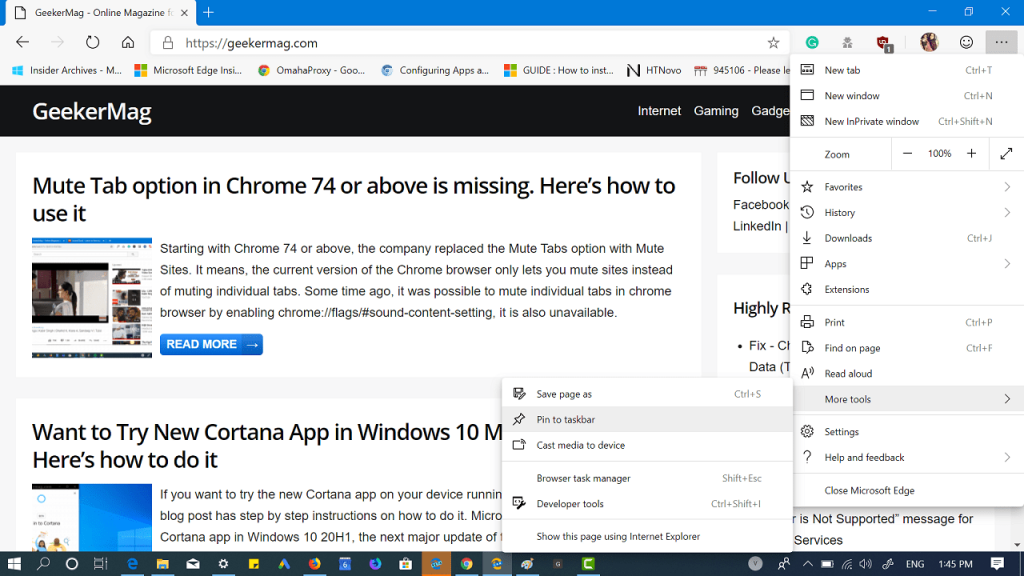This screenshot has width=1024, height=576.
Task: Increase zoom with the plus button
Action: [x=972, y=154]
